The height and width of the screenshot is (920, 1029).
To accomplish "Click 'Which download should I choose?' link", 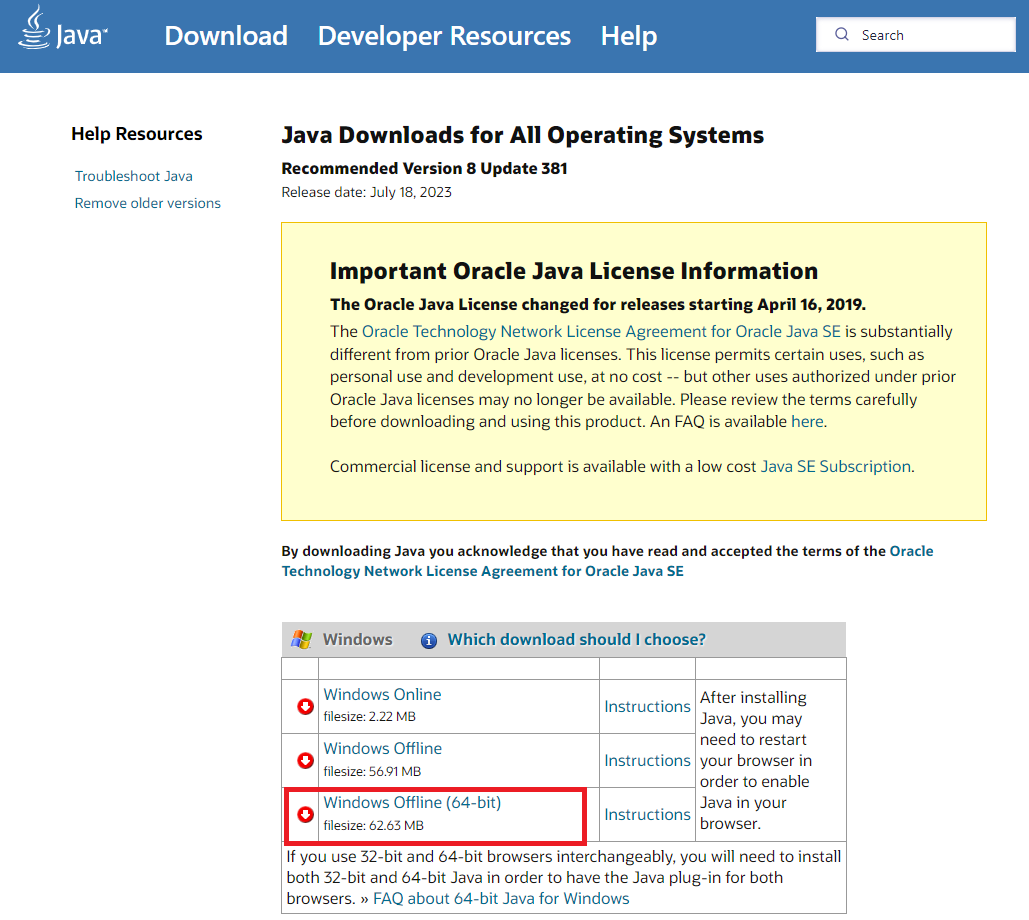I will [x=576, y=639].
